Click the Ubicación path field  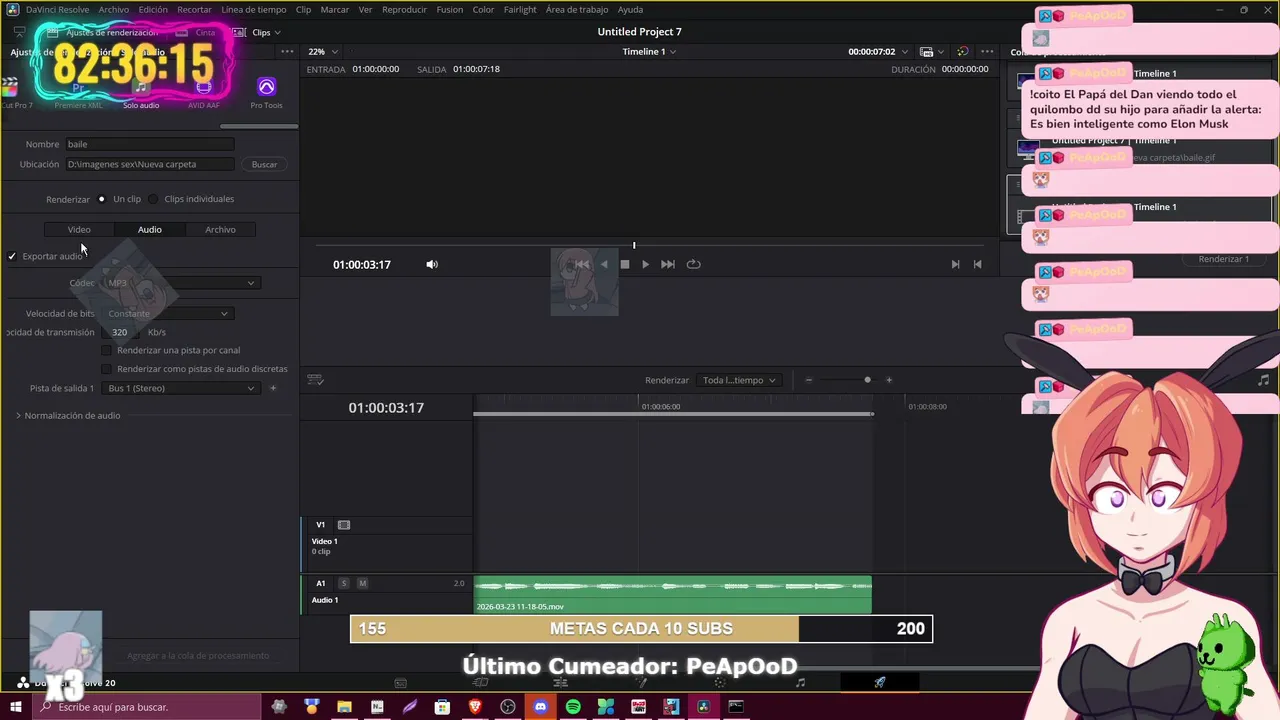click(150, 164)
